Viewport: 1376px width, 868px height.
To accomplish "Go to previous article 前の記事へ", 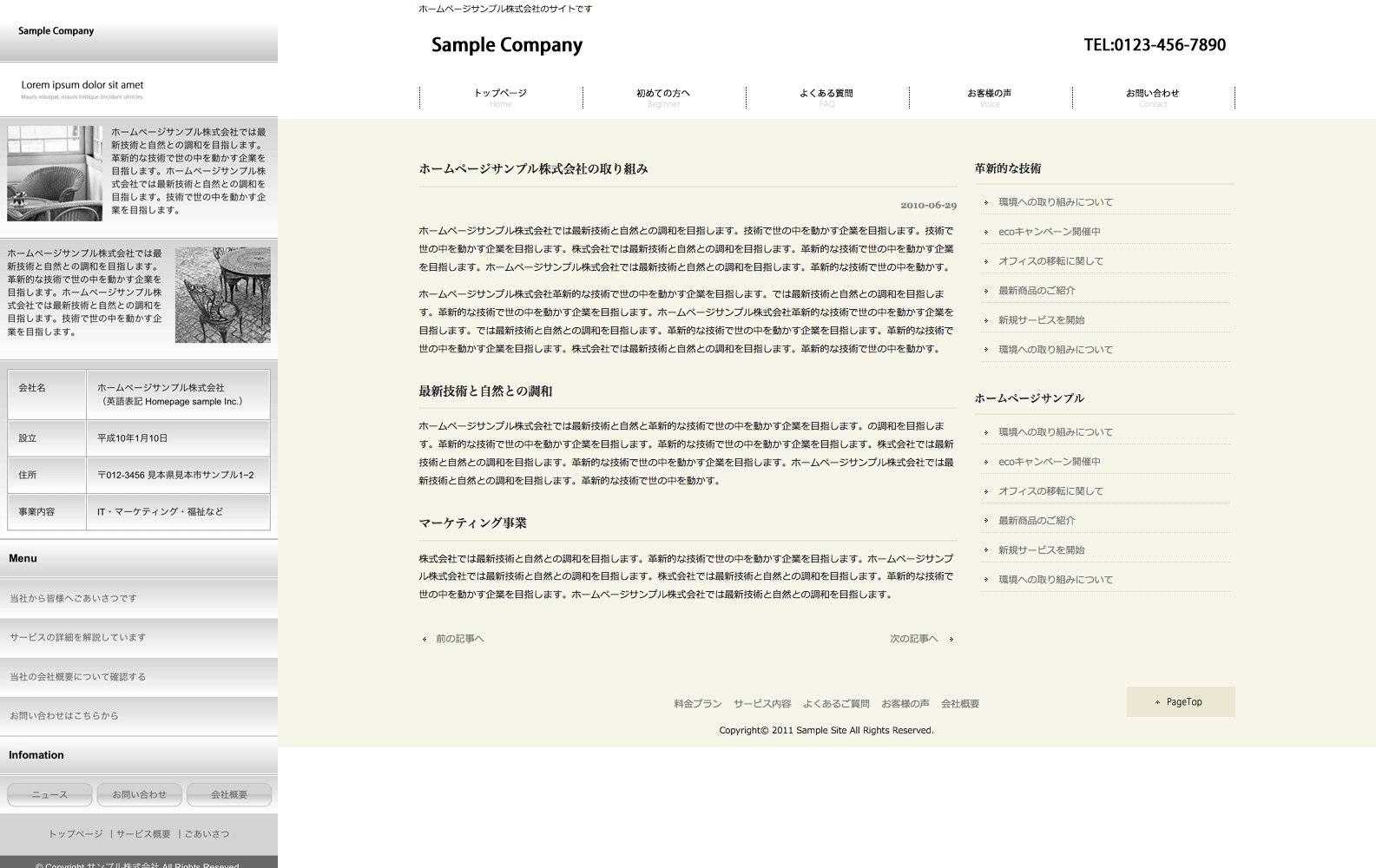I will 459,639.
